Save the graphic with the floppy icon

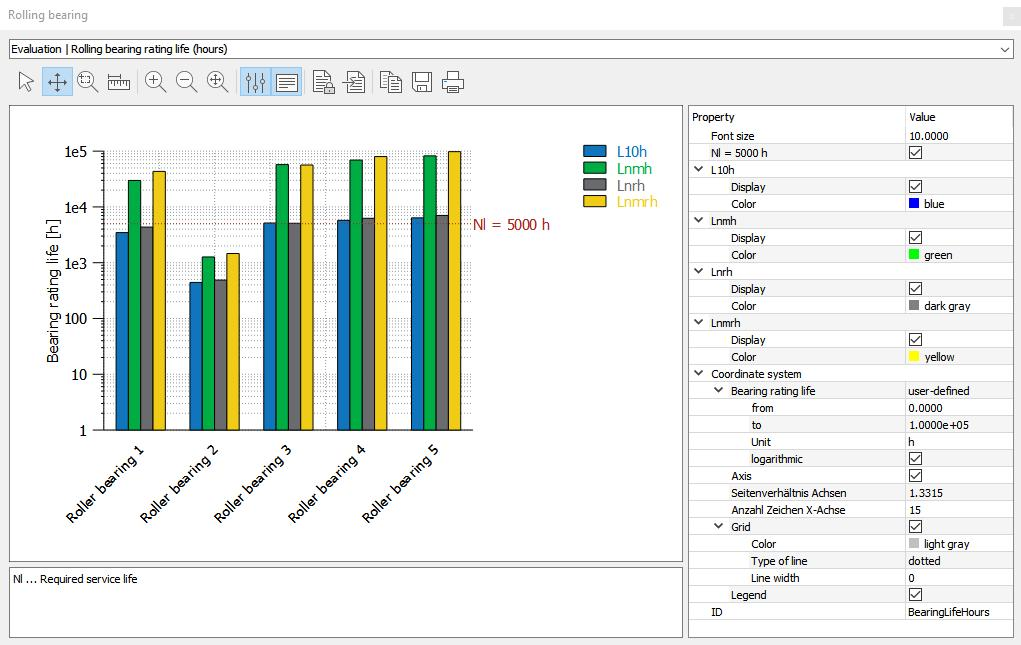tap(422, 82)
